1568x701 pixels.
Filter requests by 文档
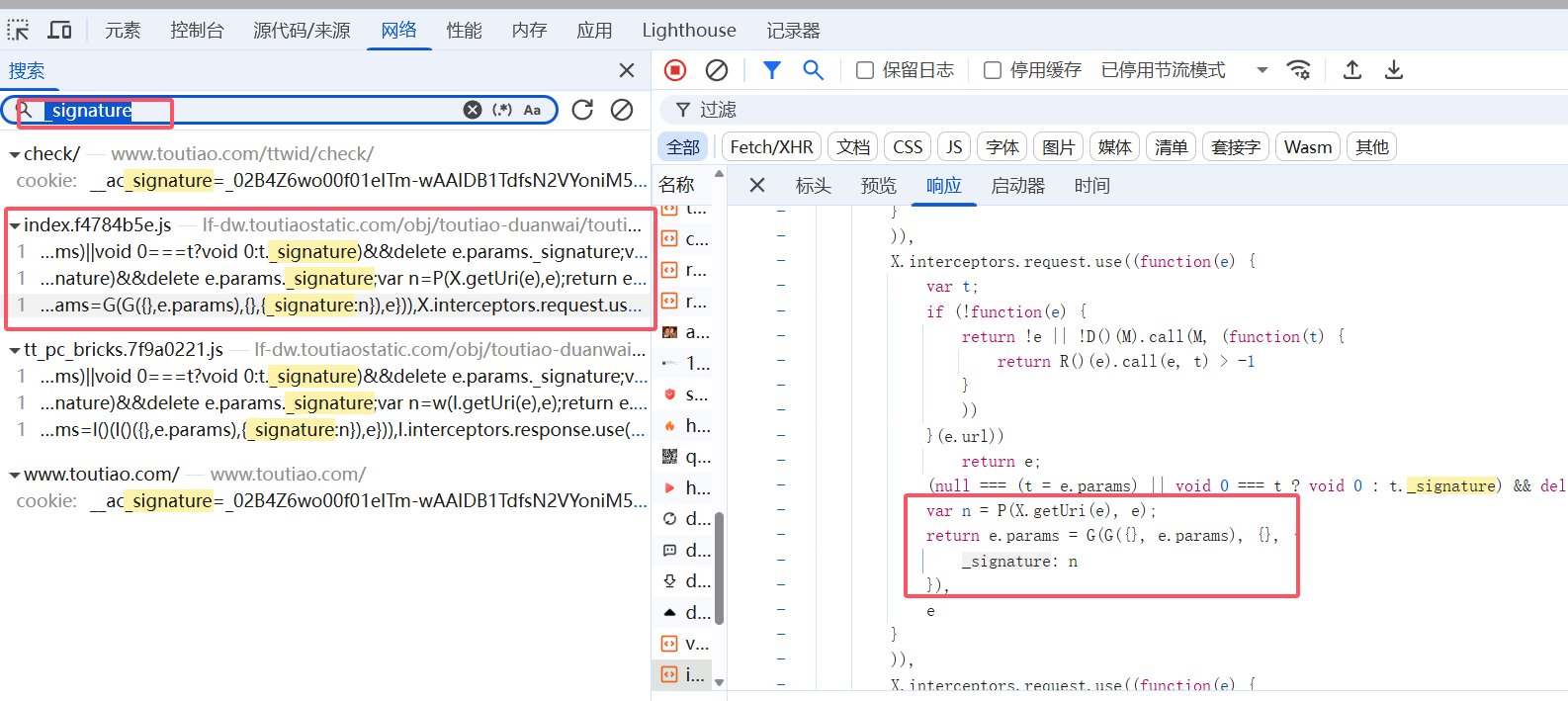click(853, 147)
